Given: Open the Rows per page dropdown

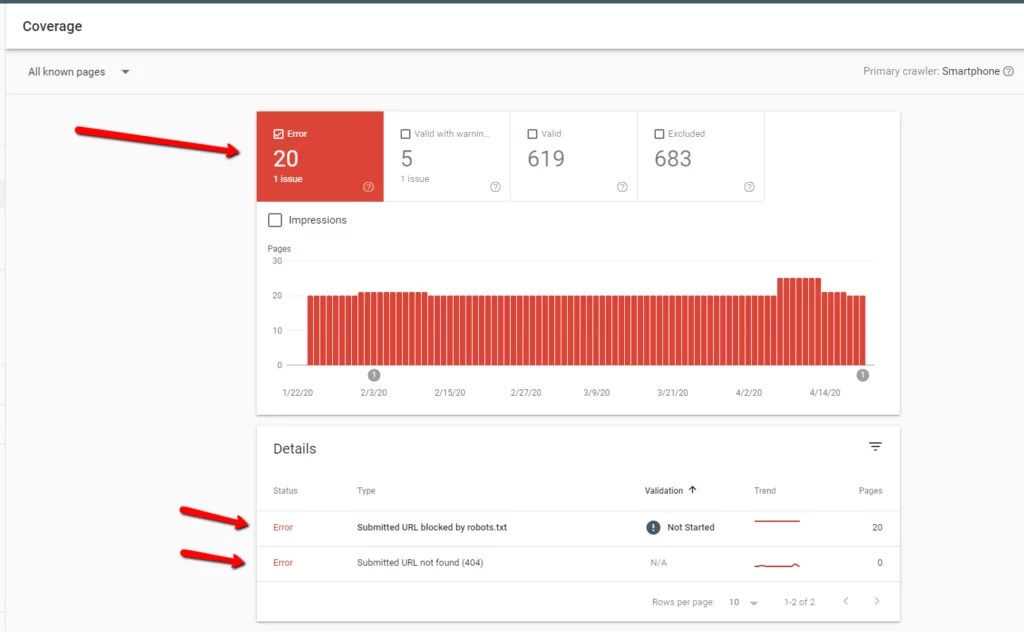Looking at the screenshot, I should pyautogui.click(x=744, y=603).
